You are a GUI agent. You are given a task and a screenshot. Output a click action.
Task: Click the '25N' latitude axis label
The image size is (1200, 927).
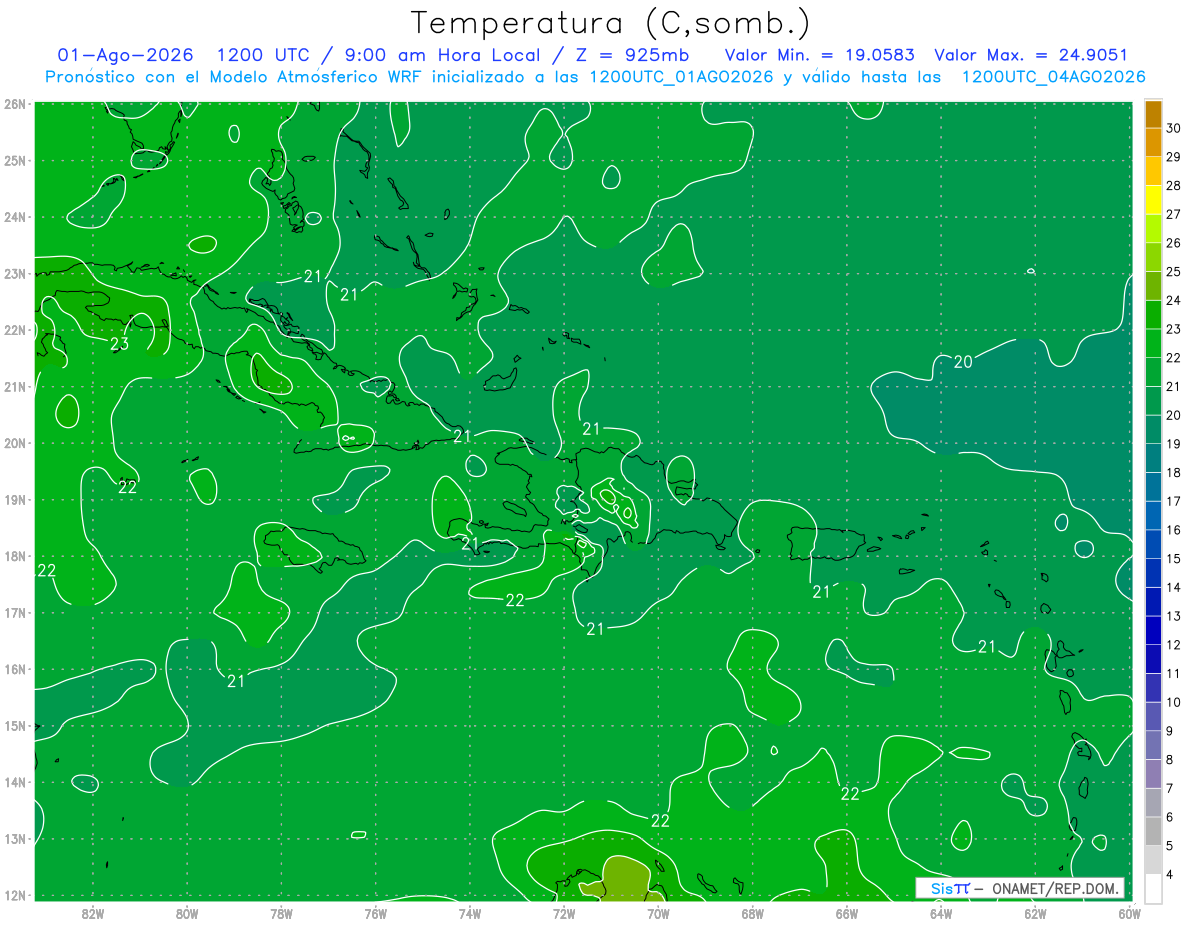15,160
